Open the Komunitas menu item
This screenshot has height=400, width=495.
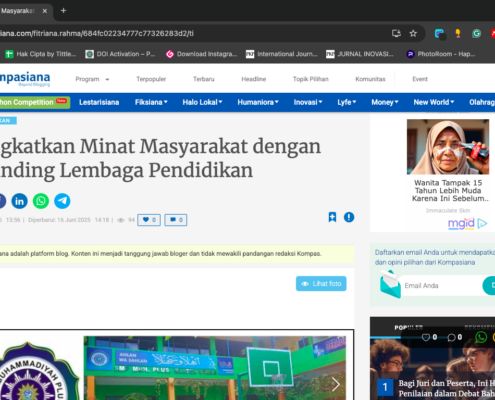tap(370, 79)
